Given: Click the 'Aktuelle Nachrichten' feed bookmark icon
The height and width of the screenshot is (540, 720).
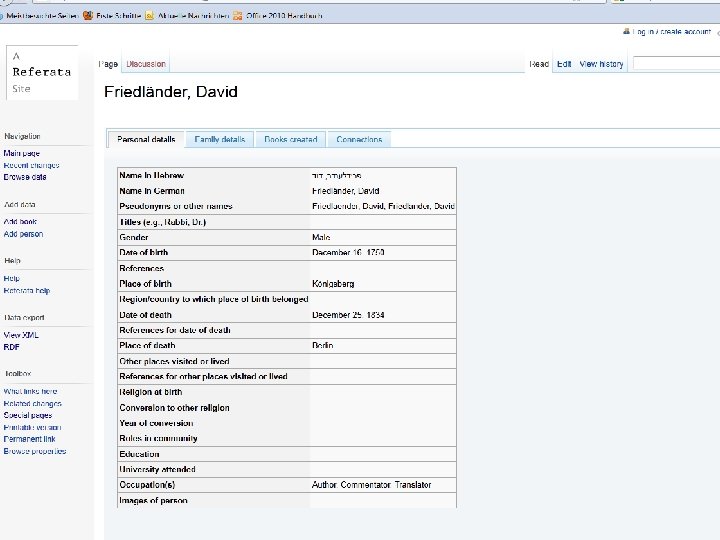Looking at the screenshot, I should [149, 16].
